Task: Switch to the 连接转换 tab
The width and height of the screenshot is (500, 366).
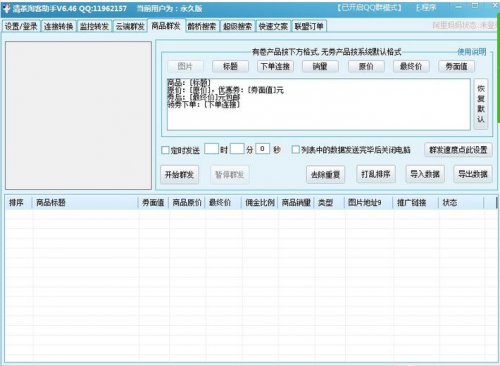Action: 58,26
